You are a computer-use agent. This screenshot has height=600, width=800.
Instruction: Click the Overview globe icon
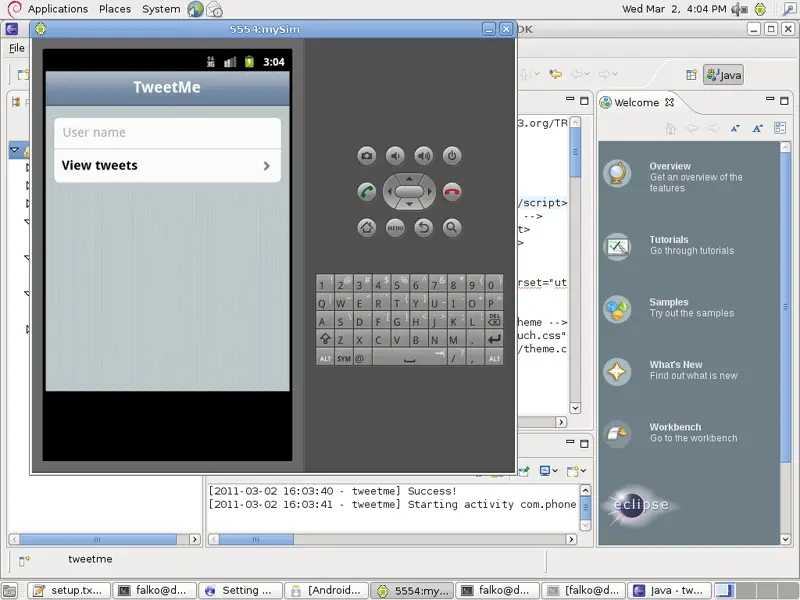pos(617,173)
